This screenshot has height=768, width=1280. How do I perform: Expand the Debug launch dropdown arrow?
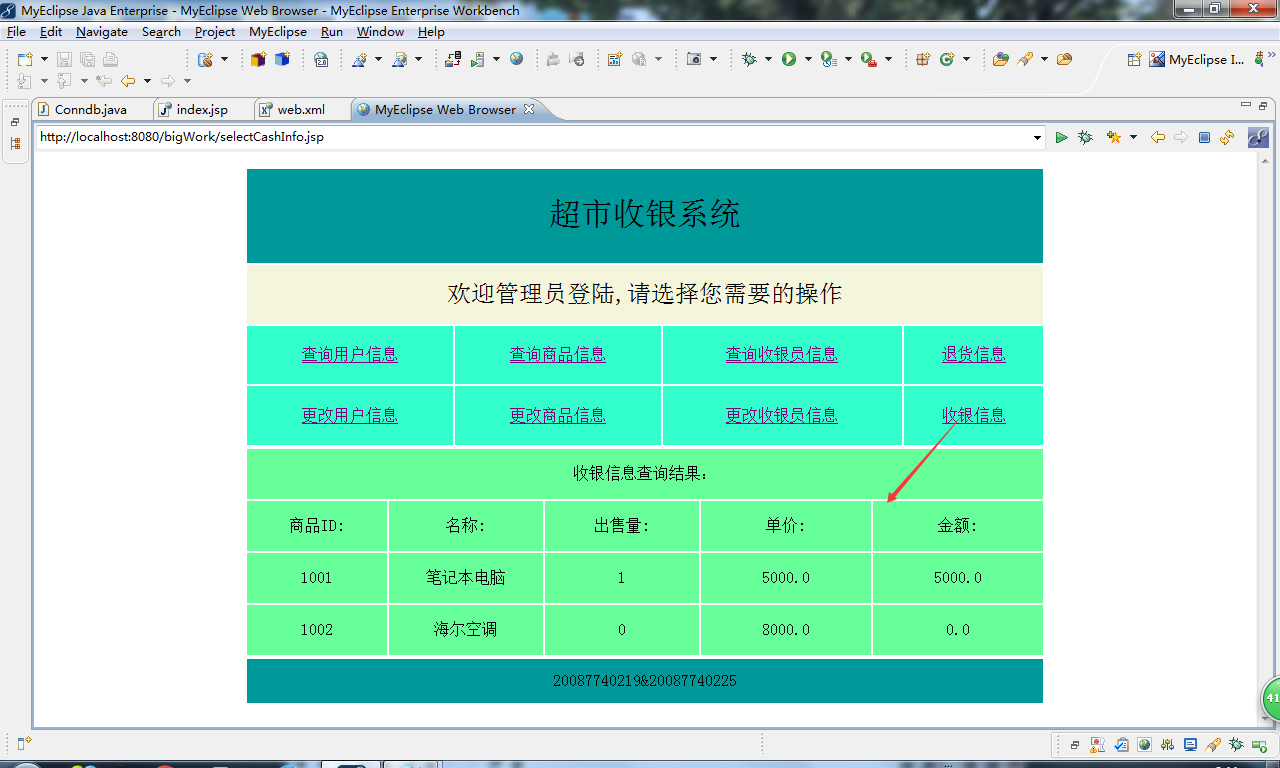768,60
